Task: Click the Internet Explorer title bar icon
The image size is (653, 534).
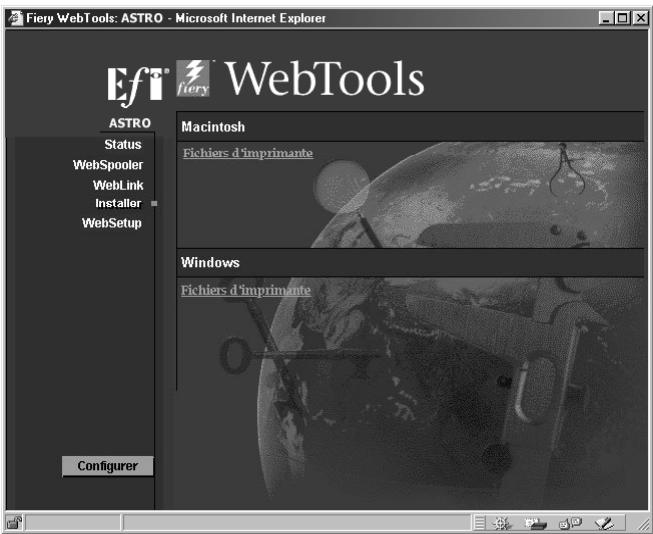Action: point(16,18)
